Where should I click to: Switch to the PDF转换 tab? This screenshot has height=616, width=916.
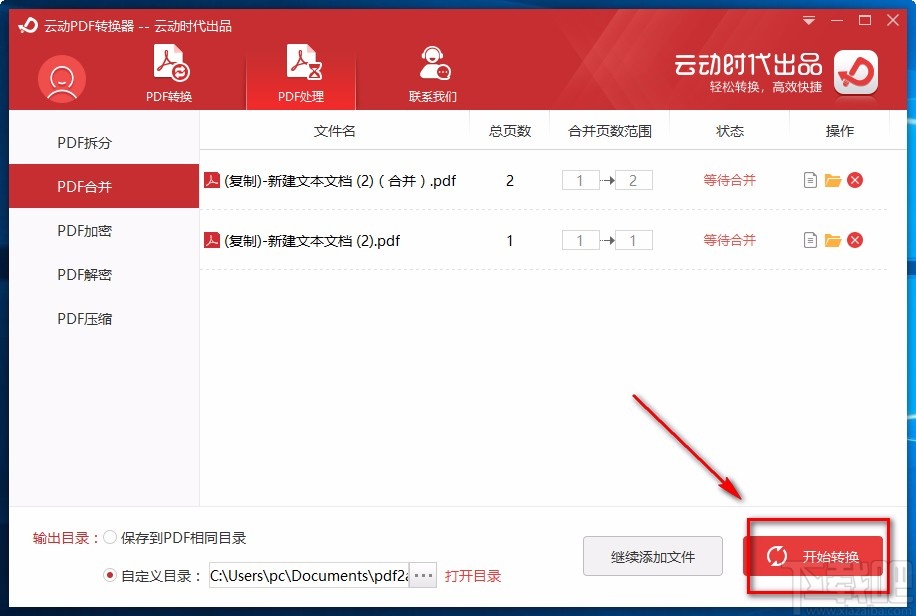(168, 72)
